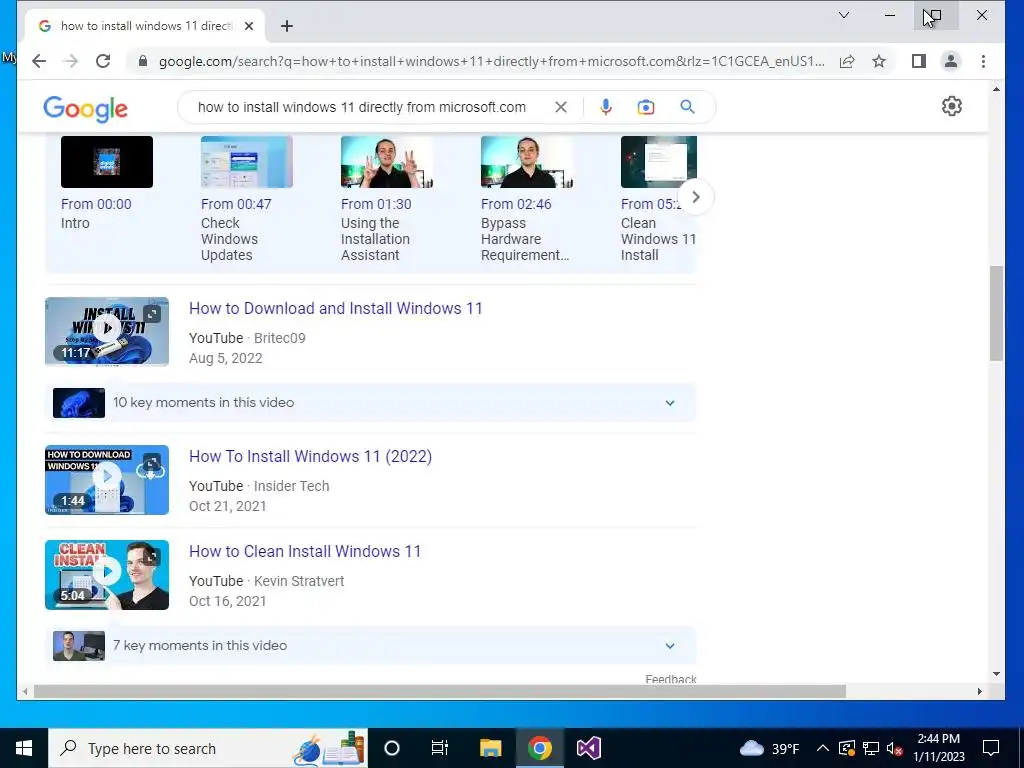Open the Chrome profile avatar
This screenshot has height=768, width=1024.
point(951,61)
